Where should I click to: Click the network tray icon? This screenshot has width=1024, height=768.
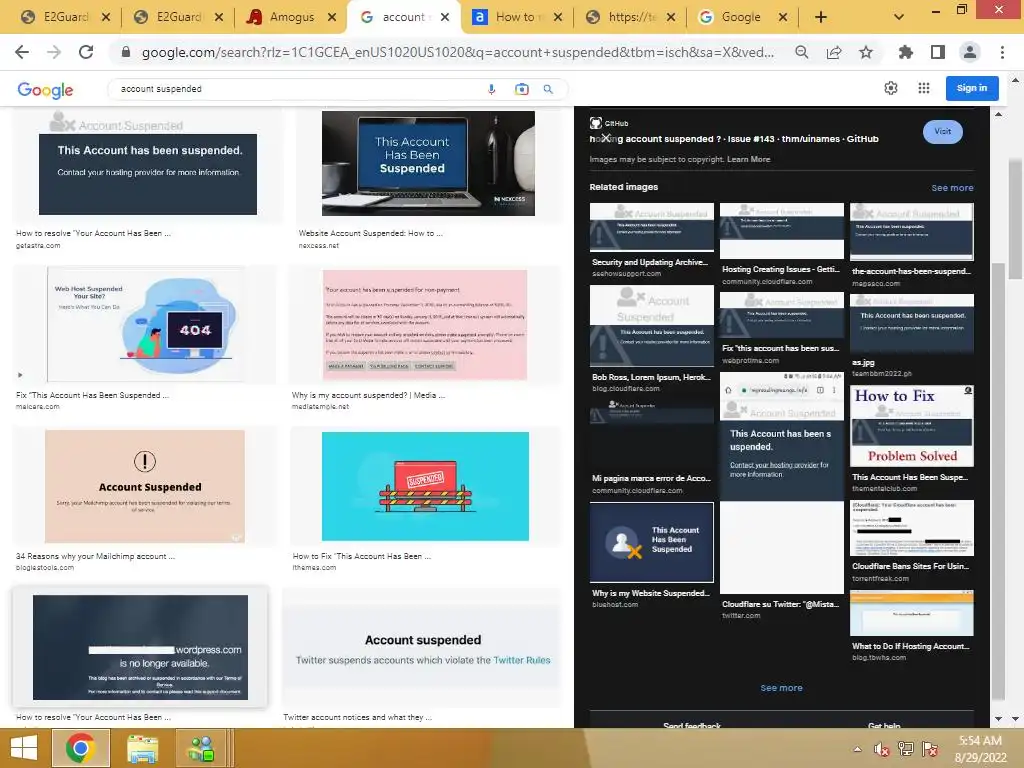pos(906,749)
